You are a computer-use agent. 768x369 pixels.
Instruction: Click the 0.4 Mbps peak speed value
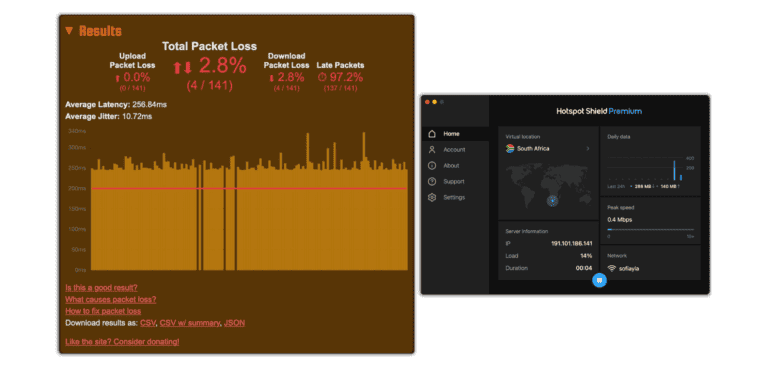point(620,220)
